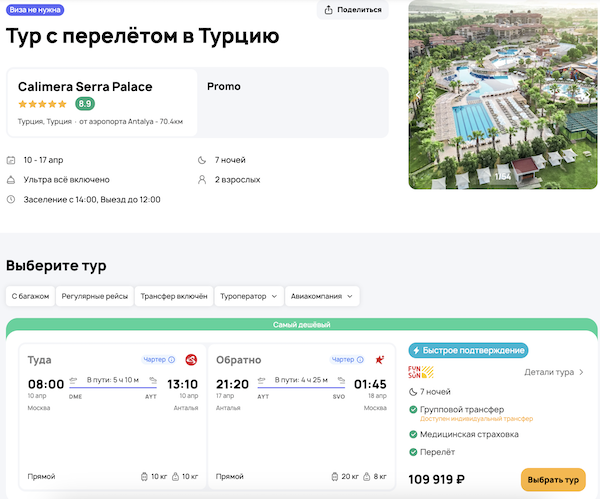600x499 pixels.
Task: Click the Поделиться share button
Action: pyautogui.click(x=354, y=10)
